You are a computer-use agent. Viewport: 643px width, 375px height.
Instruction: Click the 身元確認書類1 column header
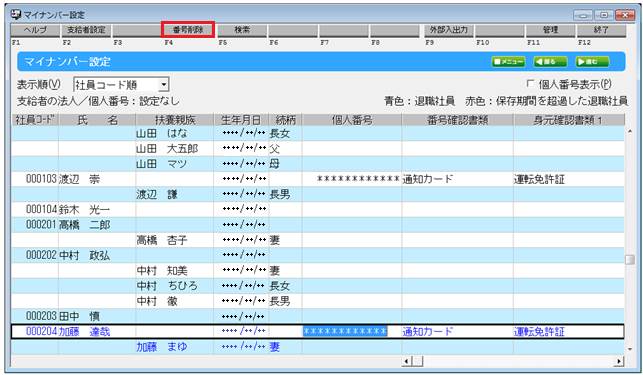(x=569, y=120)
